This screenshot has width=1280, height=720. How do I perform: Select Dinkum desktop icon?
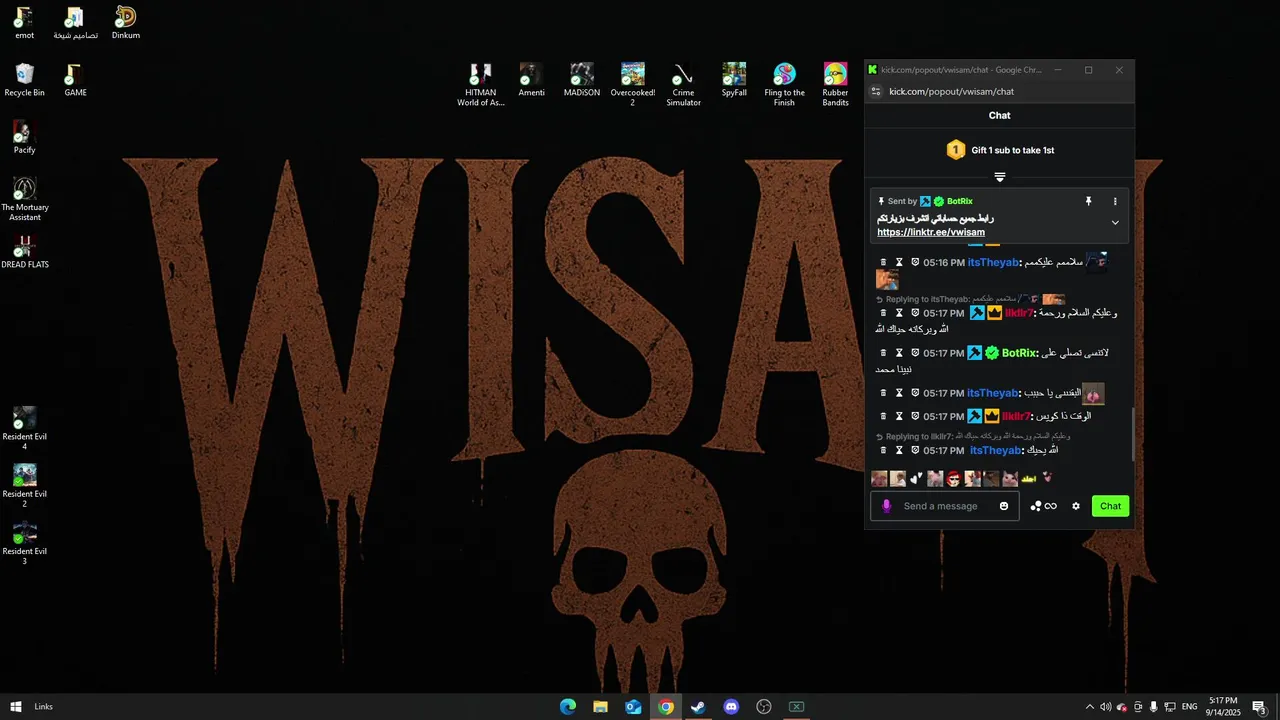125,23
